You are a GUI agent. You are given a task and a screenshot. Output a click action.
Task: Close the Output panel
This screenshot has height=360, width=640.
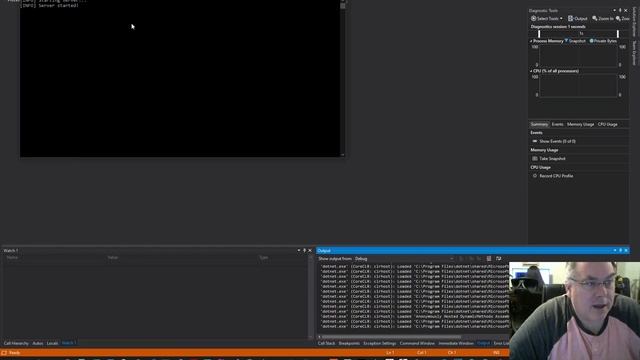[626, 251]
